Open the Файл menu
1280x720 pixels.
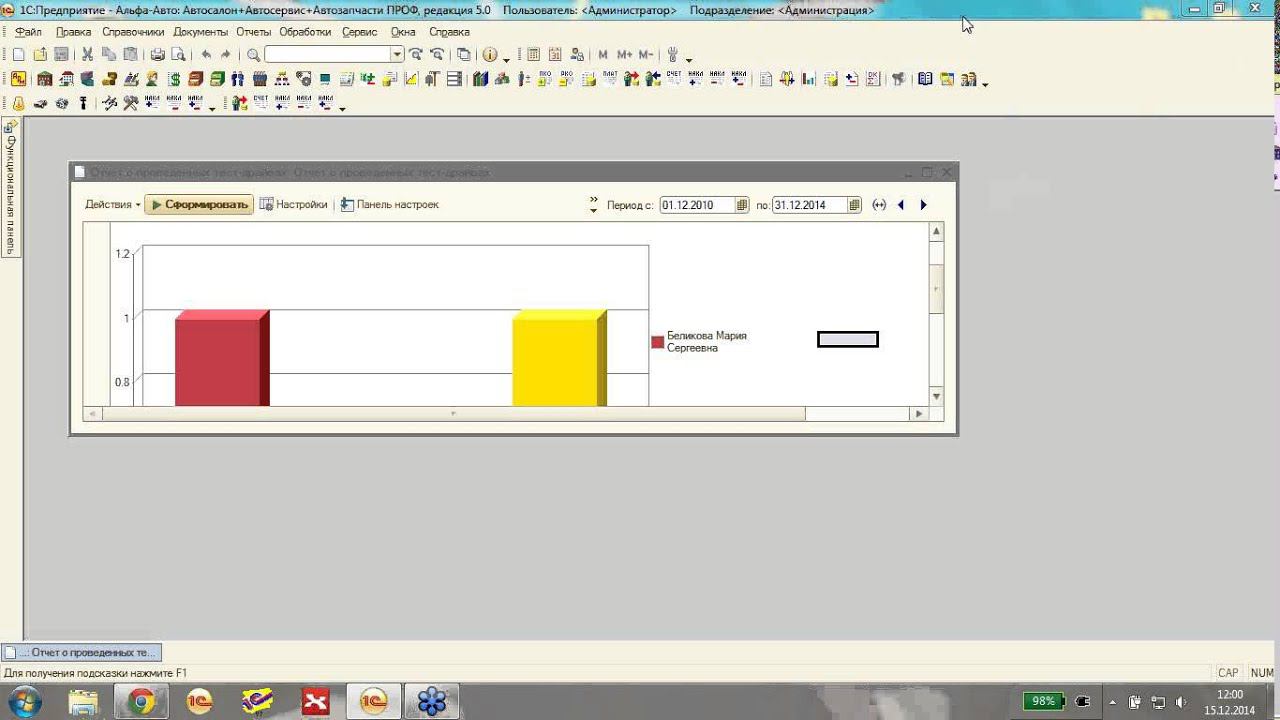pos(28,32)
